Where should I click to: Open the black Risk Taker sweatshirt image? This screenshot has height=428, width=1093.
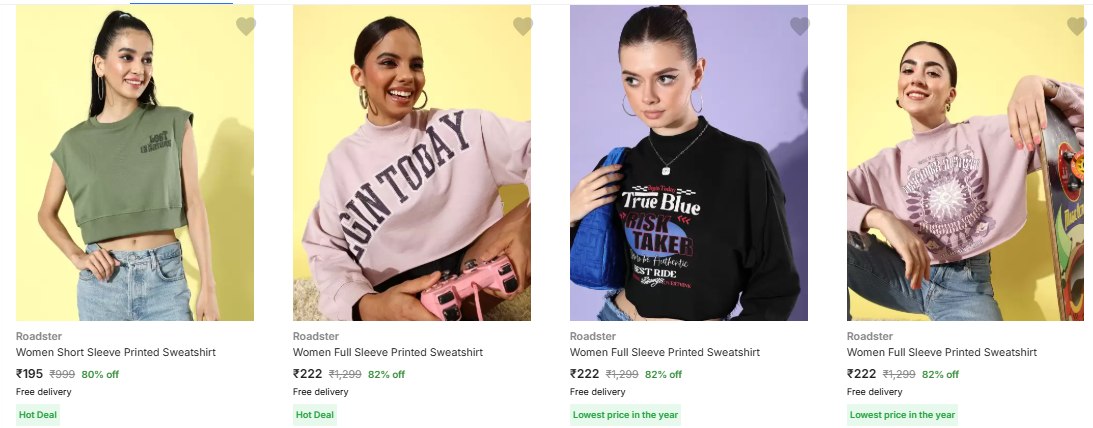pyautogui.click(x=689, y=163)
